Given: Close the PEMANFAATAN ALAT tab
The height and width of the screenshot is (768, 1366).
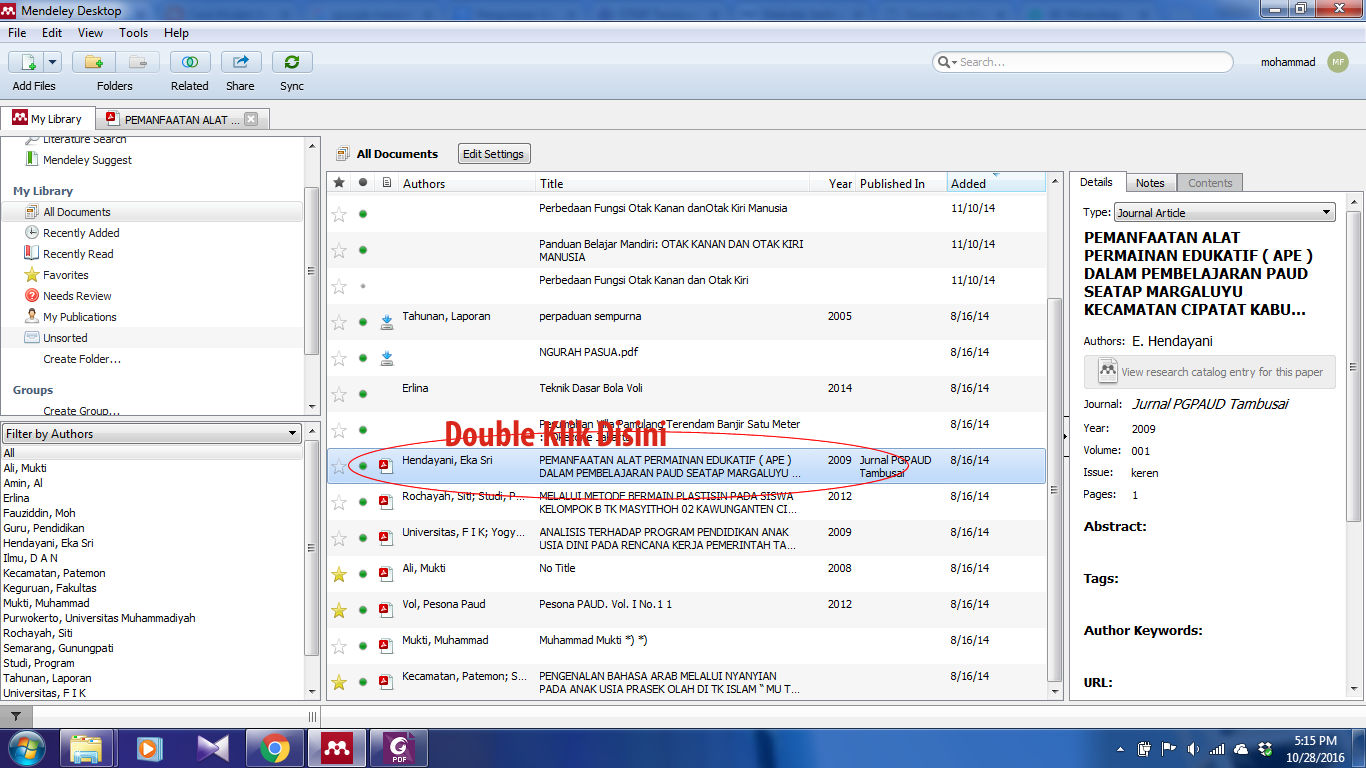Looking at the screenshot, I should pos(251,119).
